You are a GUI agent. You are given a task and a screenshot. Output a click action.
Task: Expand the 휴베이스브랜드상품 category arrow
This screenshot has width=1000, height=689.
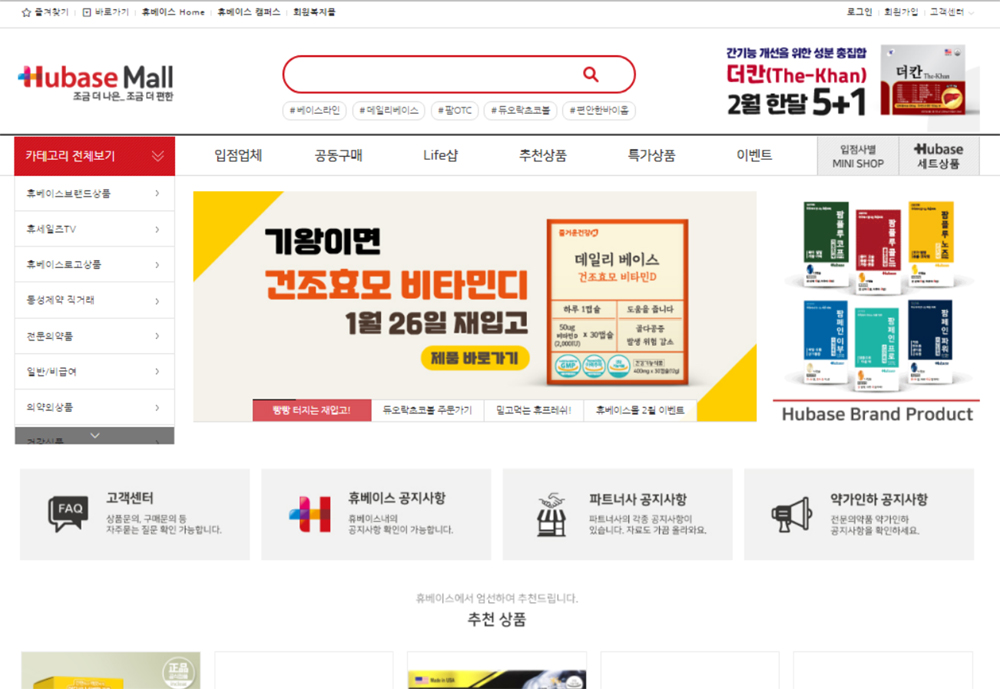[x=157, y=193]
